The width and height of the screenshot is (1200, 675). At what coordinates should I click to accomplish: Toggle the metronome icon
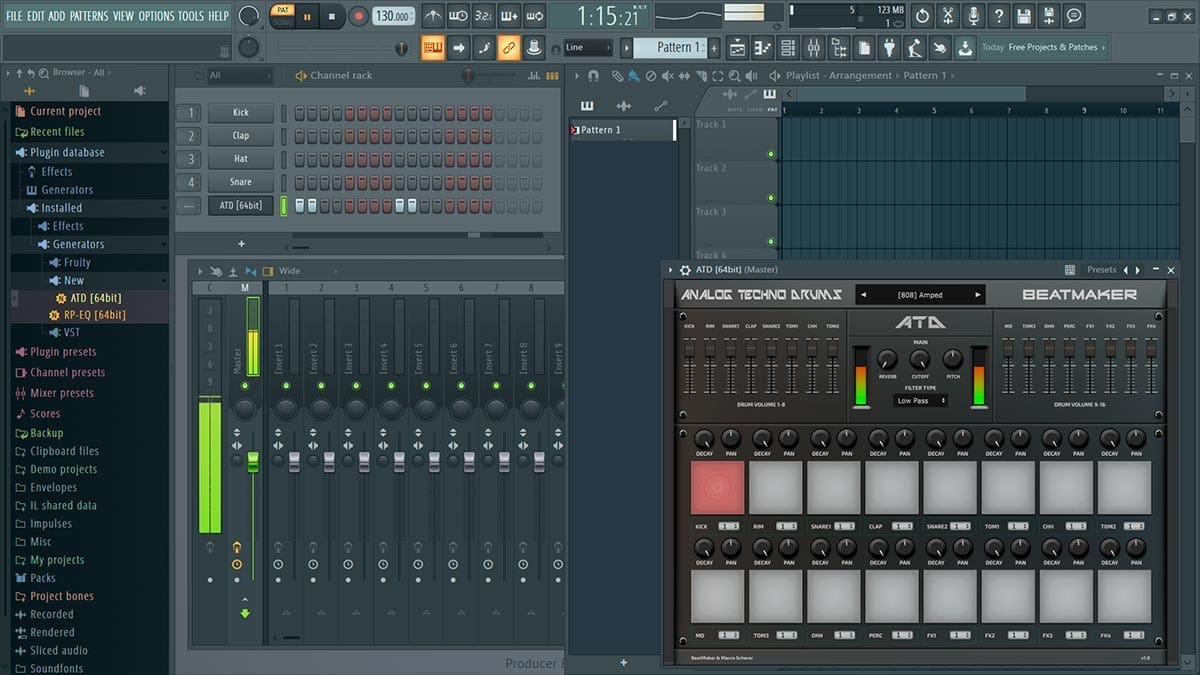coord(433,16)
